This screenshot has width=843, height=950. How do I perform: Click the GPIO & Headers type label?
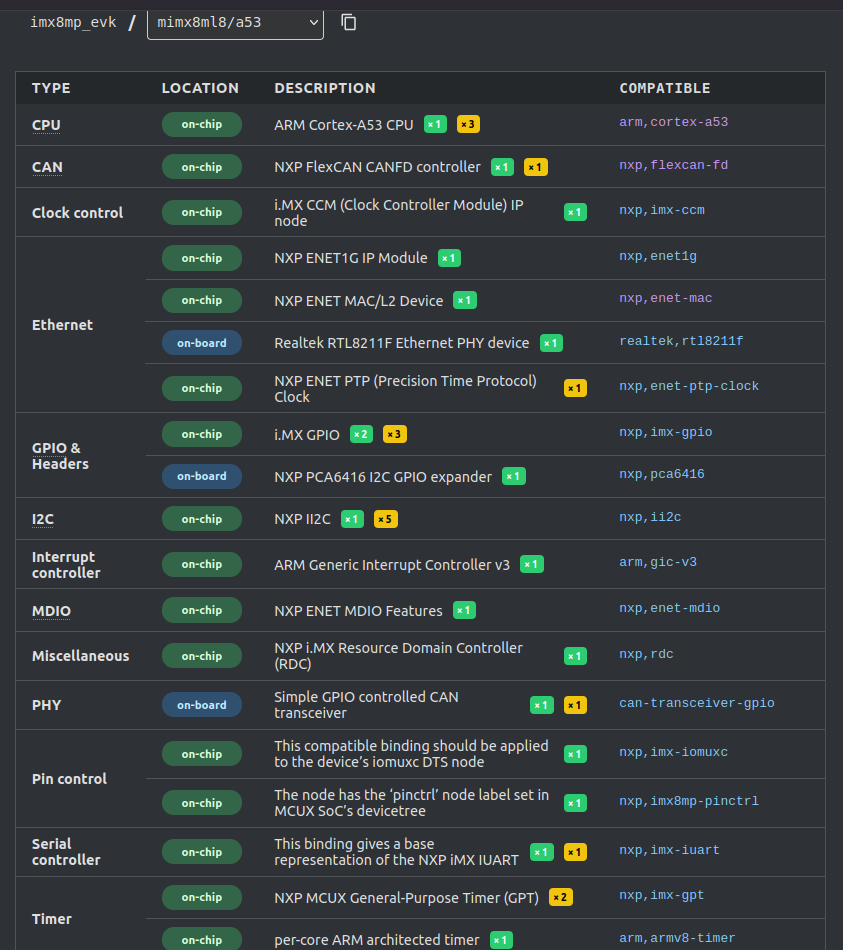[x=60, y=456]
